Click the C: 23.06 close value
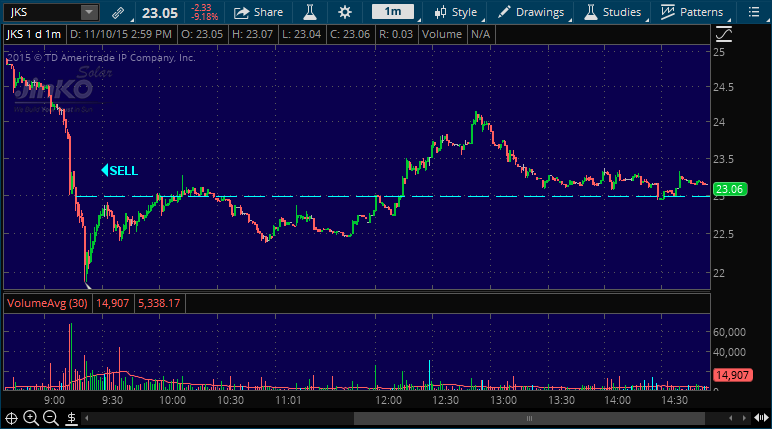This screenshot has height=429, width=772. (x=350, y=34)
